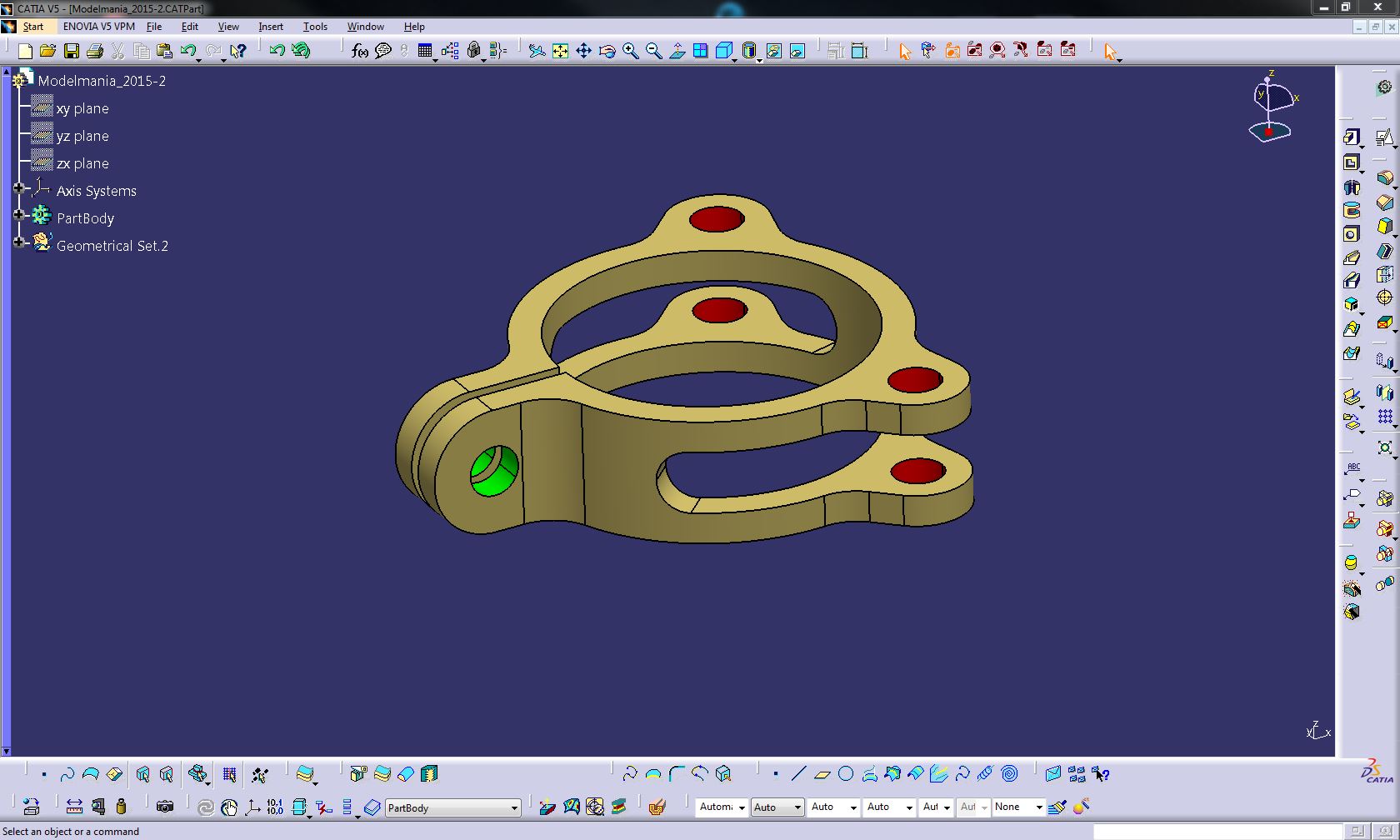
Task: Click the Update All icon
Action: pyautogui.click(x=206, y=807)
